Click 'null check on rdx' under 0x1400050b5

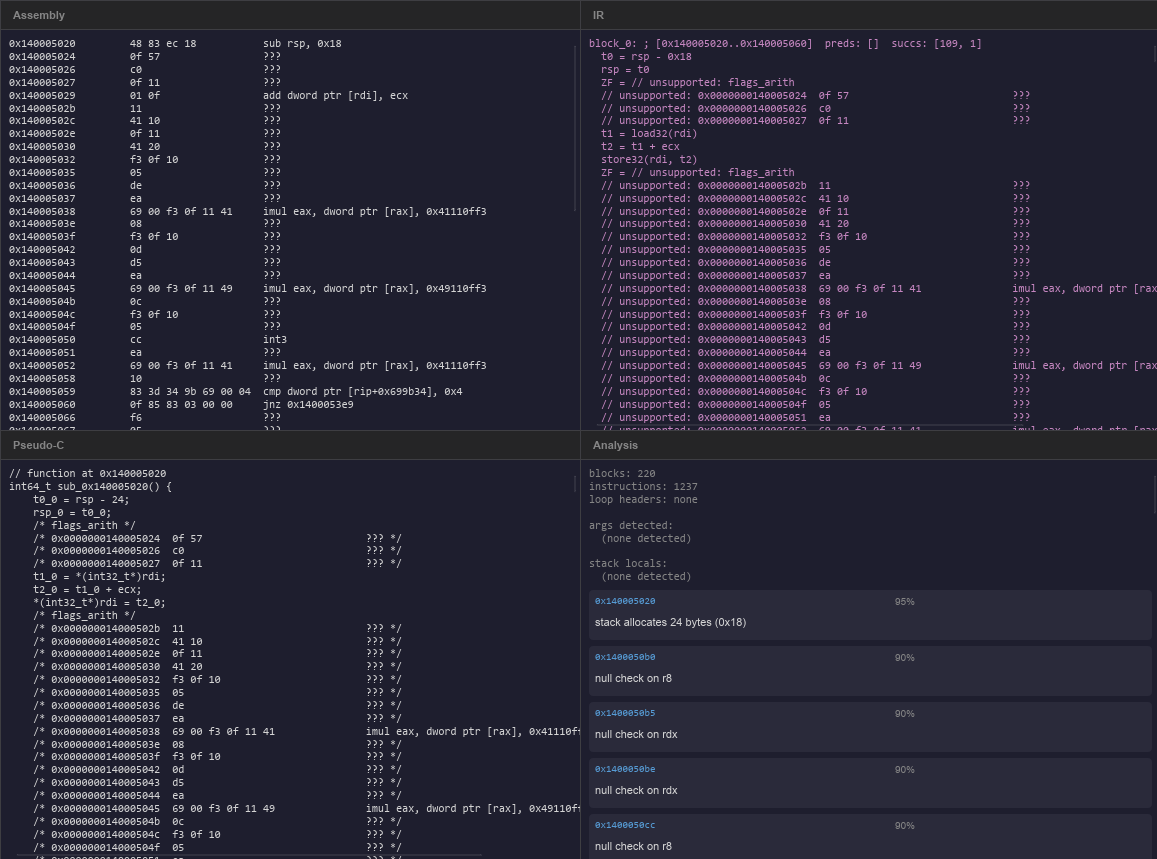coord(636,734)
